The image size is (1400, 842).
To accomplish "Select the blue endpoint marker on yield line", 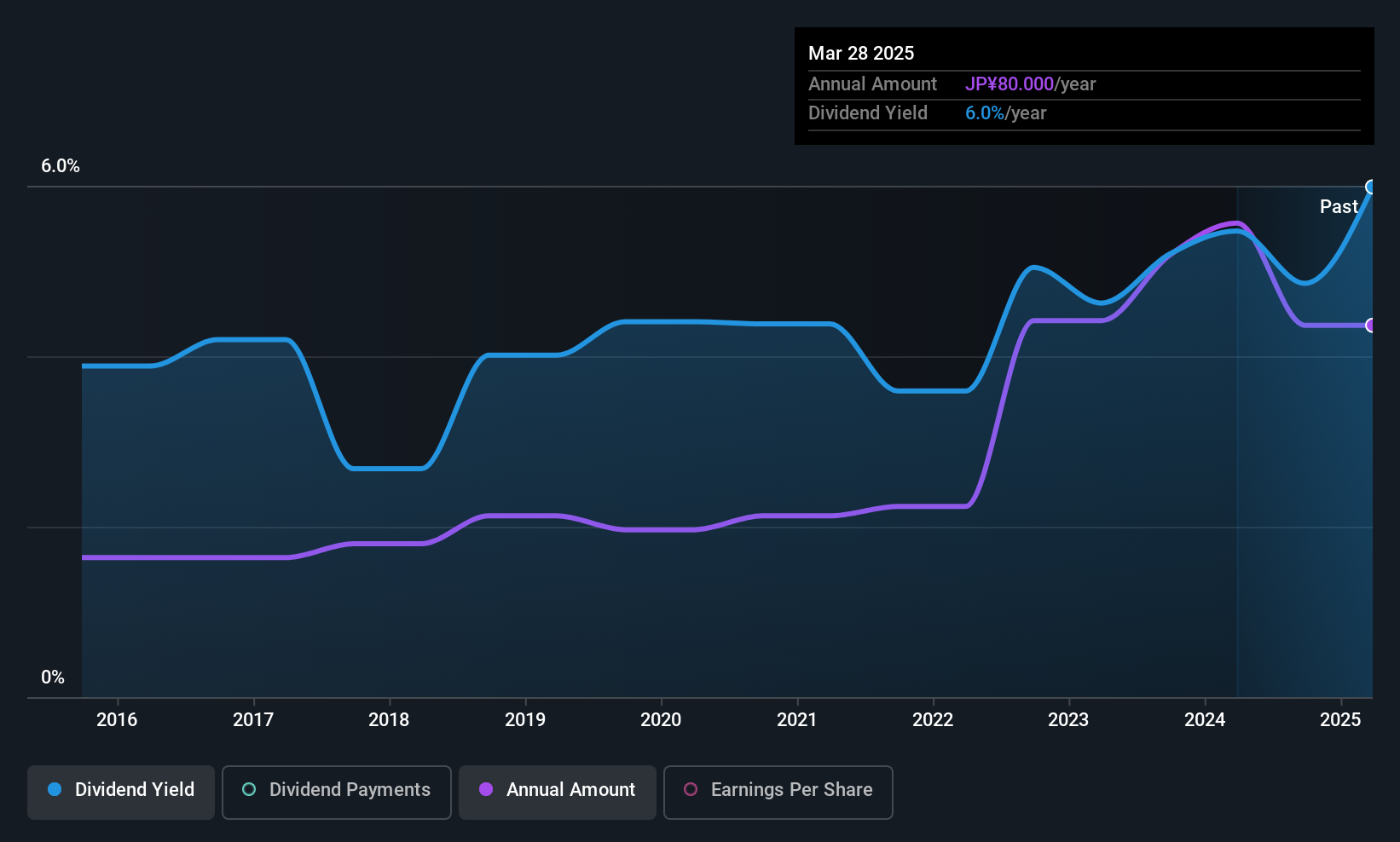I will 1371,187.
